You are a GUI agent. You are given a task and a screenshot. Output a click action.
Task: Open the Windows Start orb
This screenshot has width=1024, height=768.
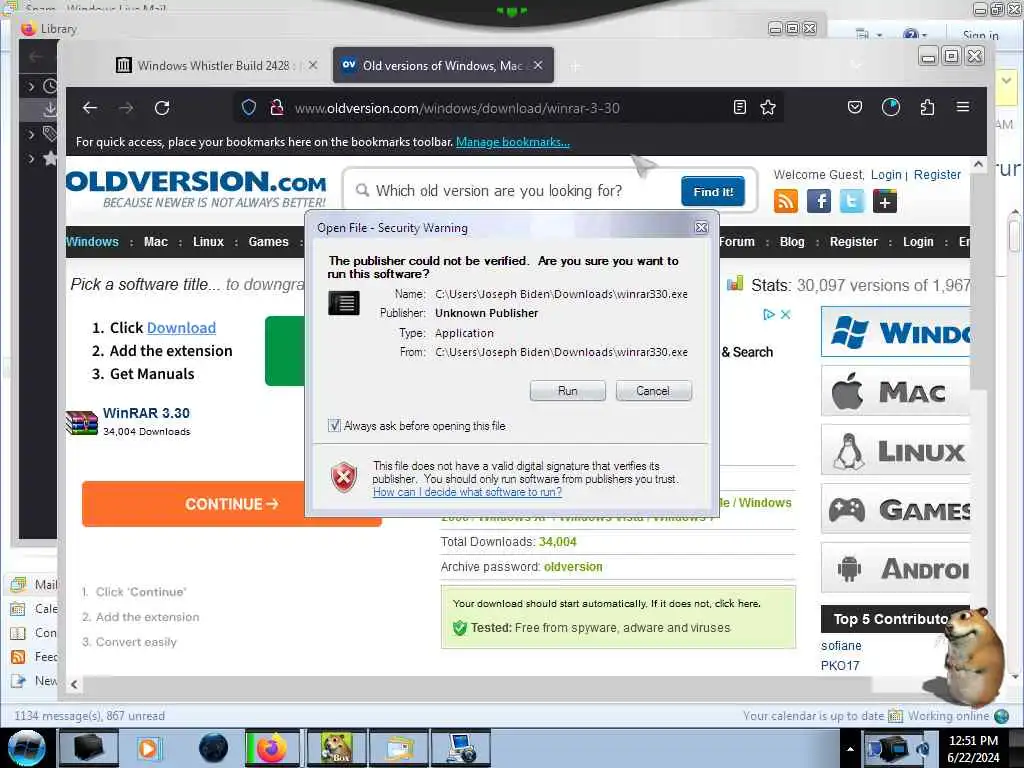(27, 748)
